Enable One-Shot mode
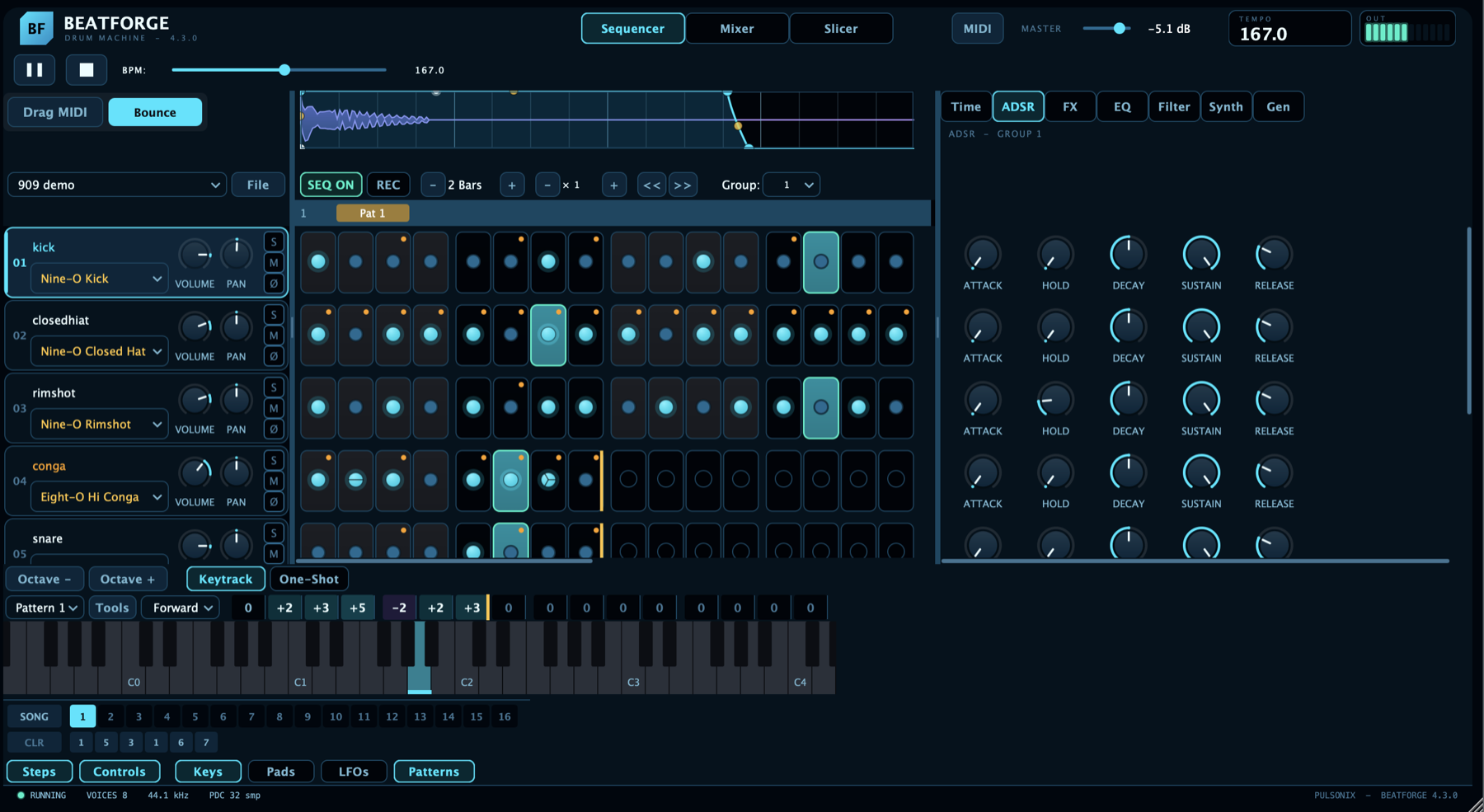 (309, 579)
